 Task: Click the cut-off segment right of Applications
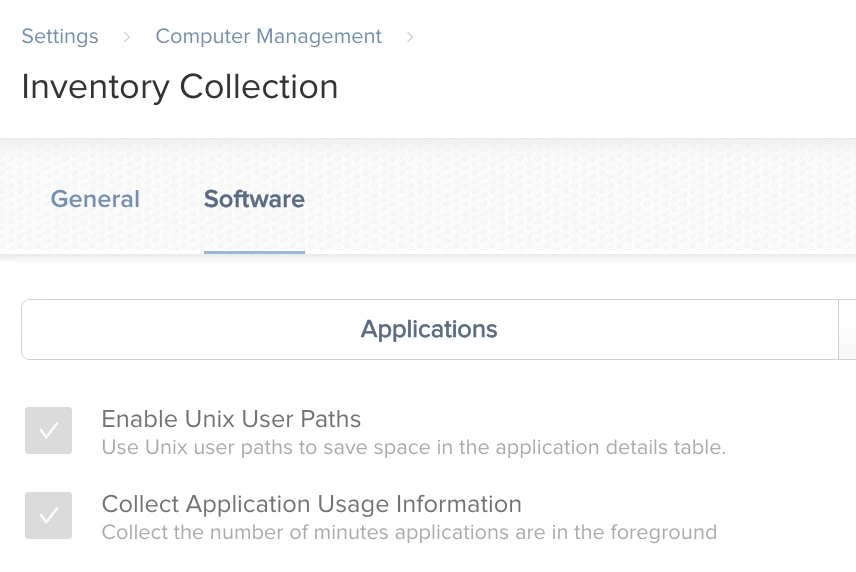click(x=847, y=329)
